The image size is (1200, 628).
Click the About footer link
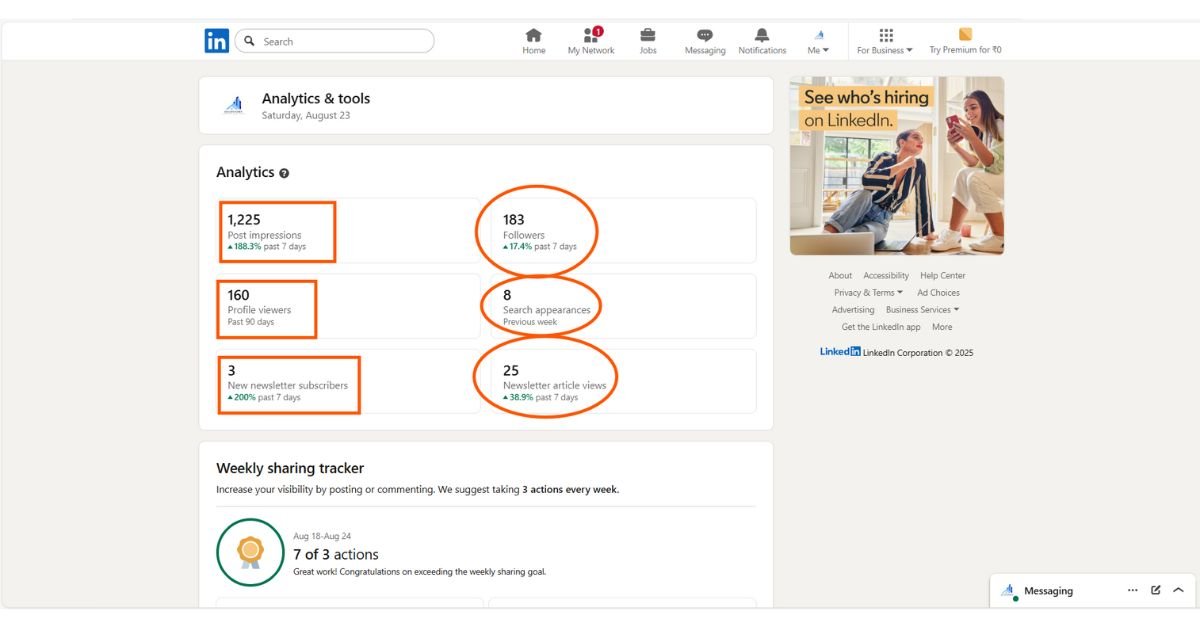point(840,276)
